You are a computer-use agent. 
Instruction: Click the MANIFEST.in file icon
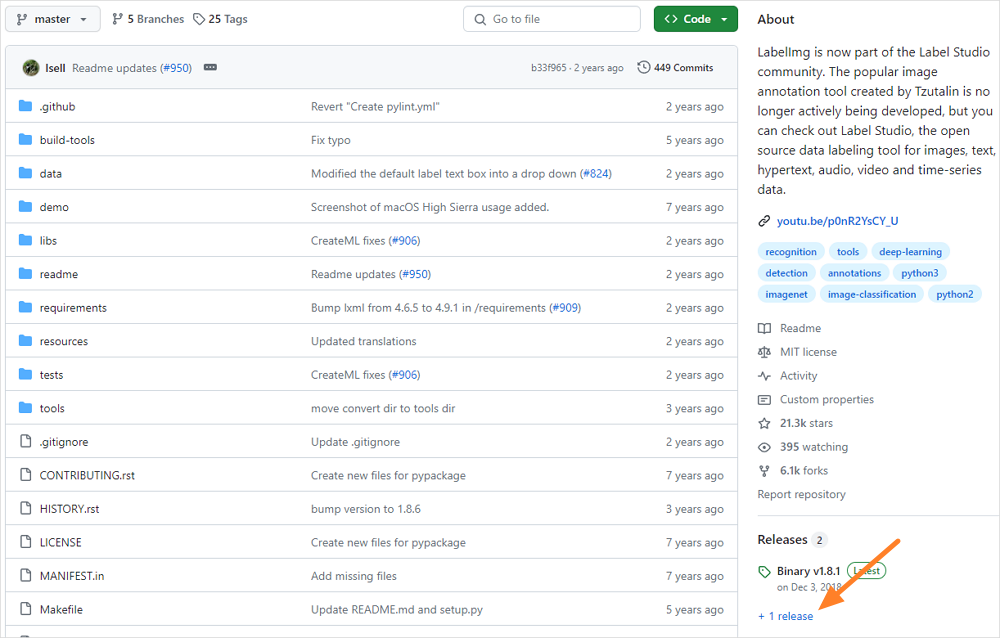(x=26, y=575)
